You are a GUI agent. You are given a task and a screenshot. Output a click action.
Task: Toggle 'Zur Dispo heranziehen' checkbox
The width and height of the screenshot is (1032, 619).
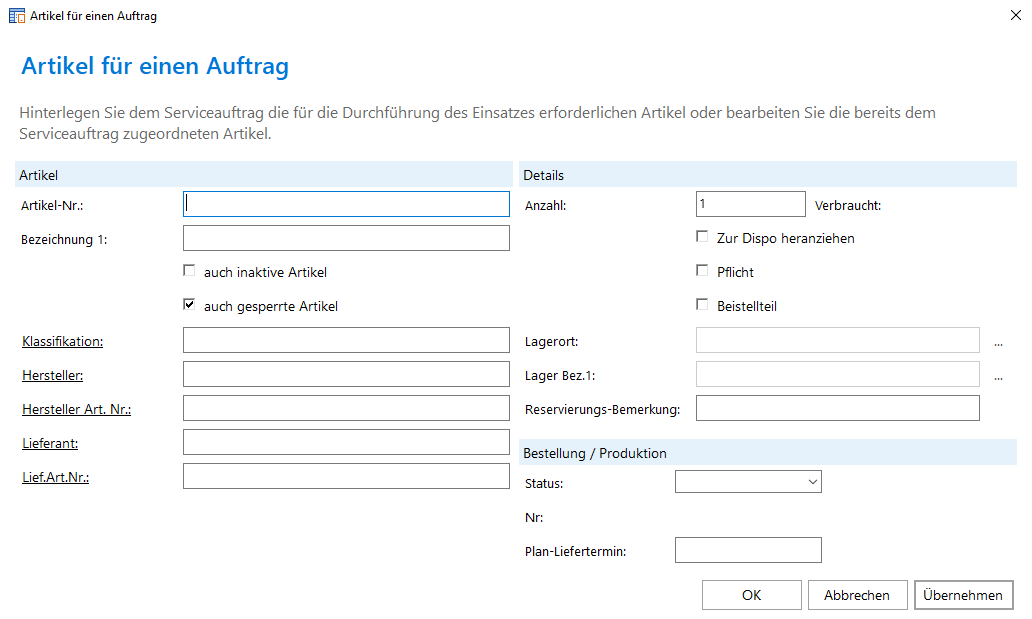702,238
